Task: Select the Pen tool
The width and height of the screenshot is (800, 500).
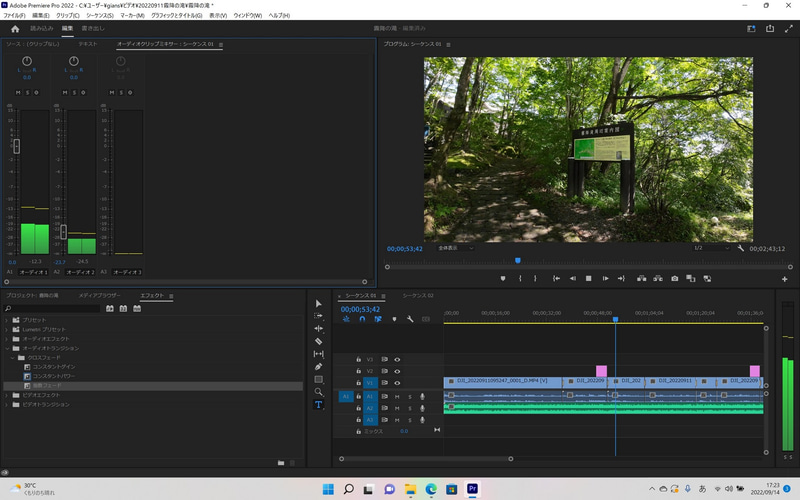Action: (319, 367)
